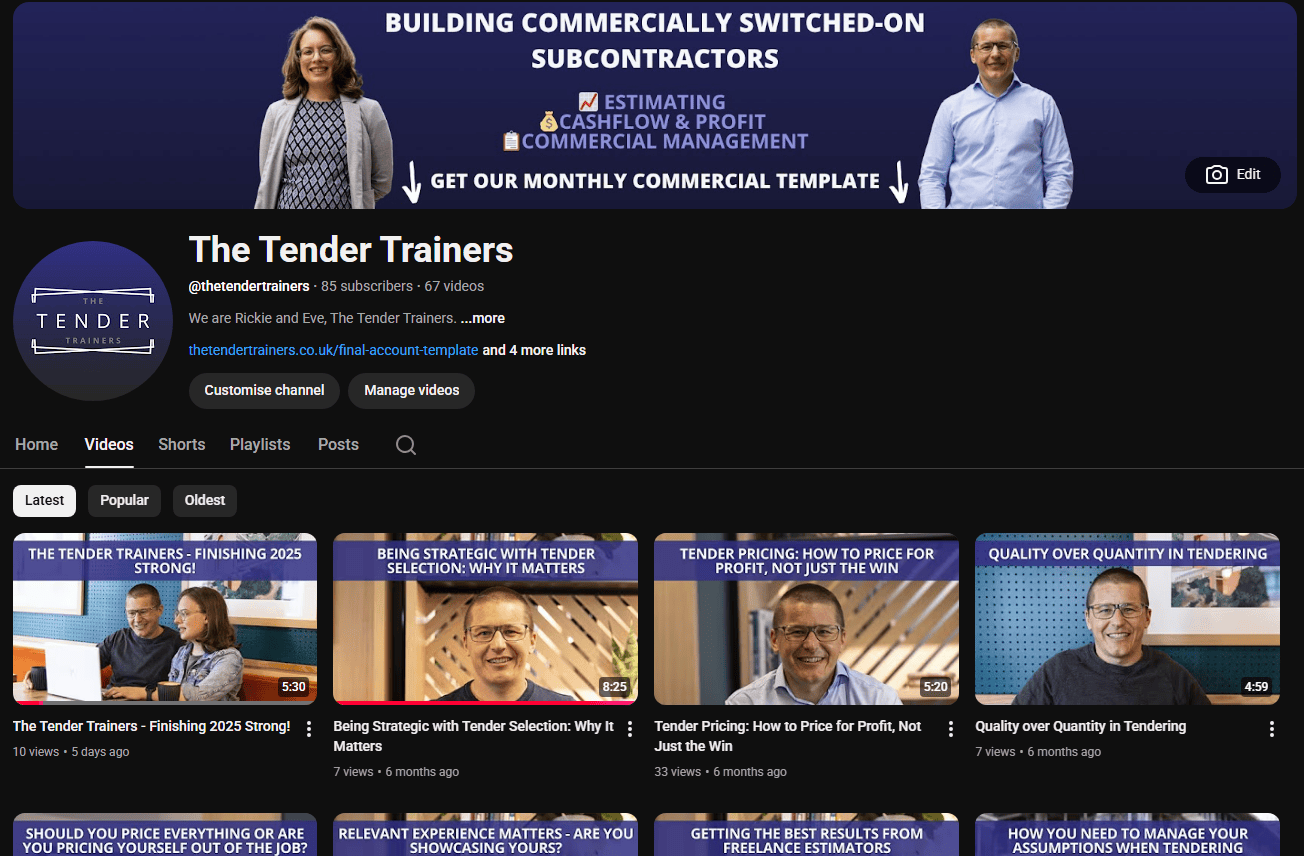The image size is (1304, 856).
Task: Open the Playlists tab
Action: tap(259, 444)
